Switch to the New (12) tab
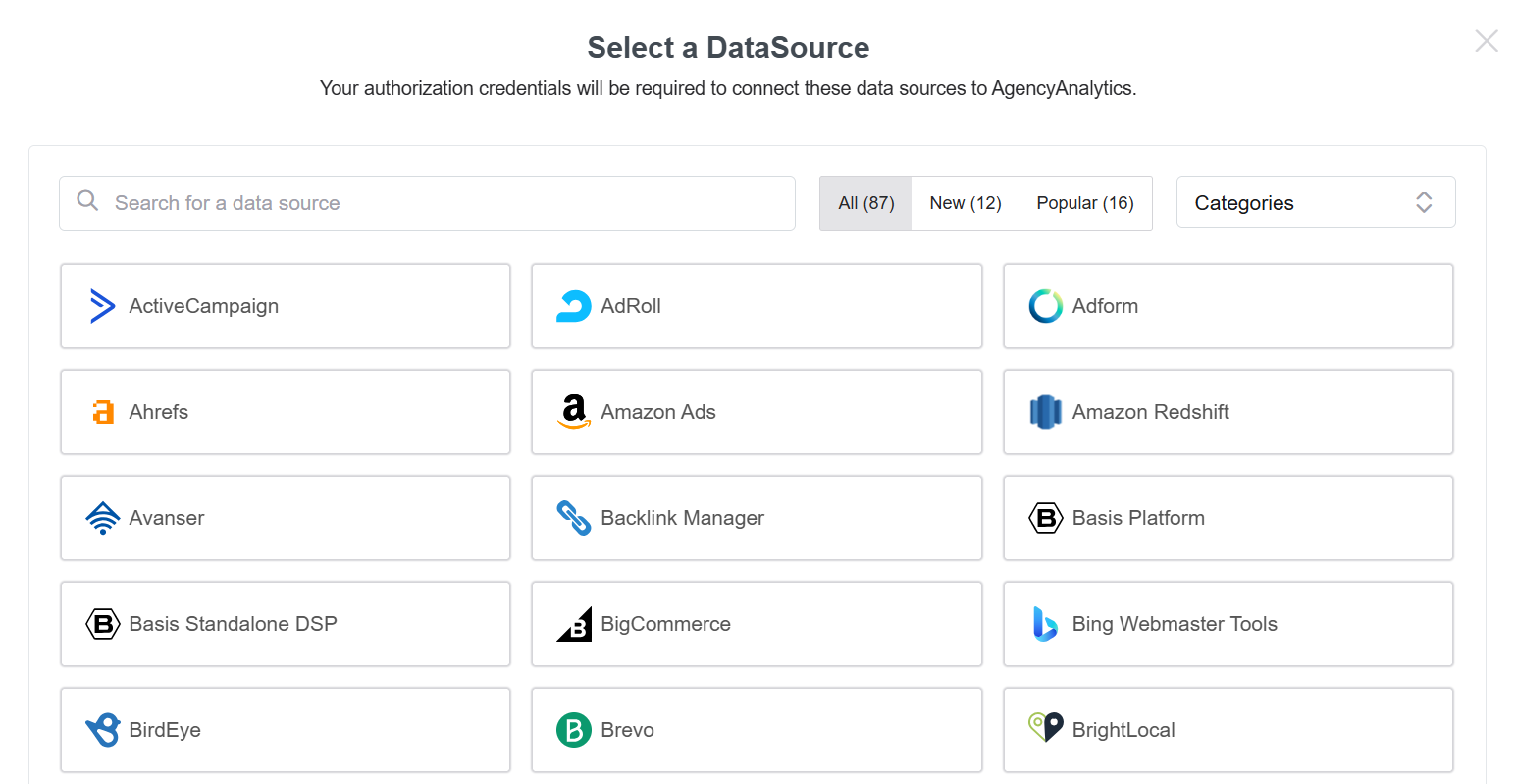This screenshot has height=784, width=1515. [966, 203]
